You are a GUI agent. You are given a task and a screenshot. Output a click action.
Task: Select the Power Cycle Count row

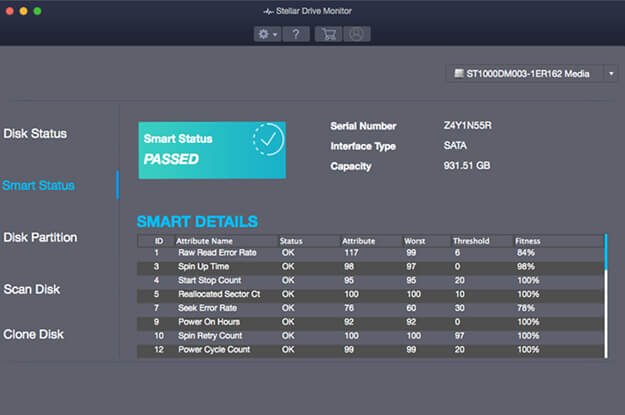(x=371, y=350)
